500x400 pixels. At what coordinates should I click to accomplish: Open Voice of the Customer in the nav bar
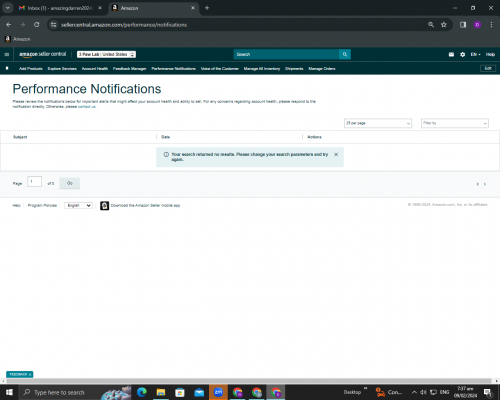click(220, 69)
